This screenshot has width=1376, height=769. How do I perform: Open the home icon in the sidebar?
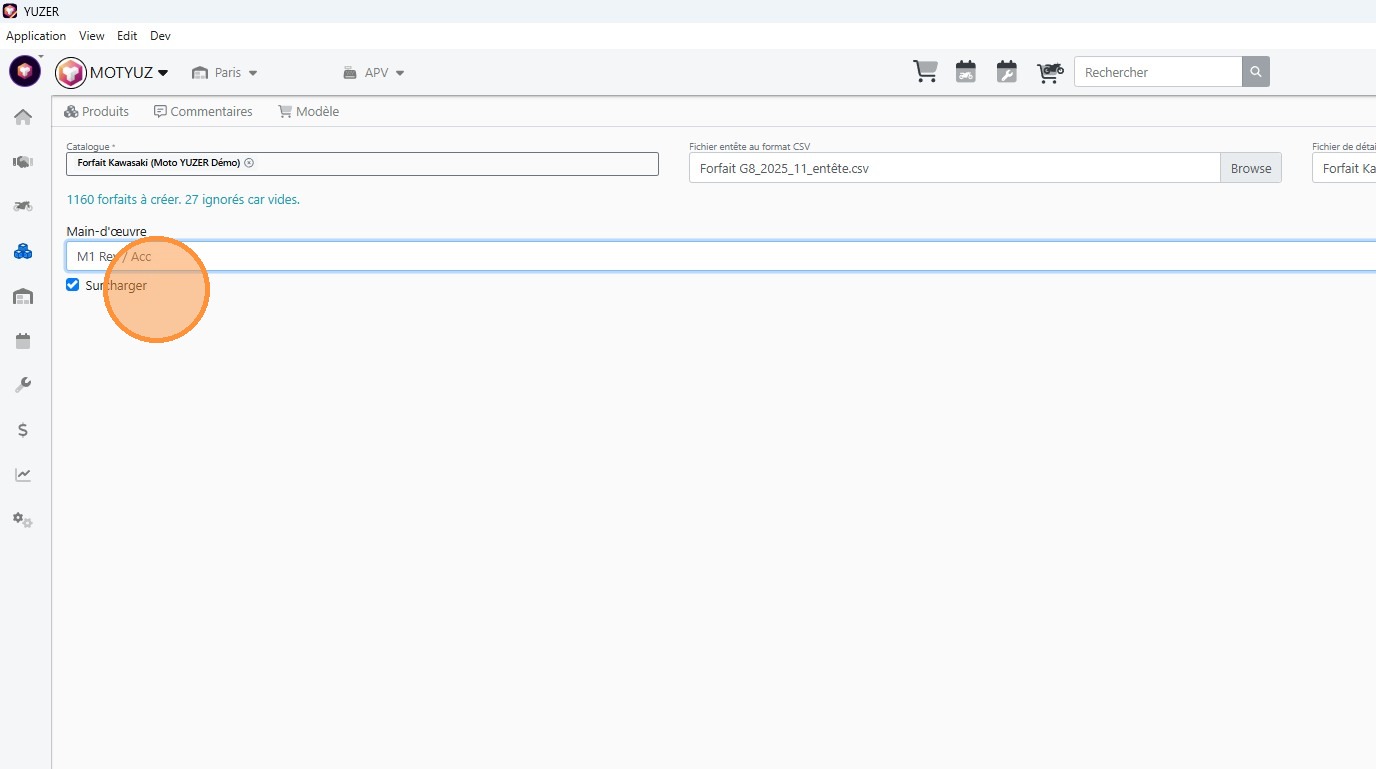coord(23,117)
